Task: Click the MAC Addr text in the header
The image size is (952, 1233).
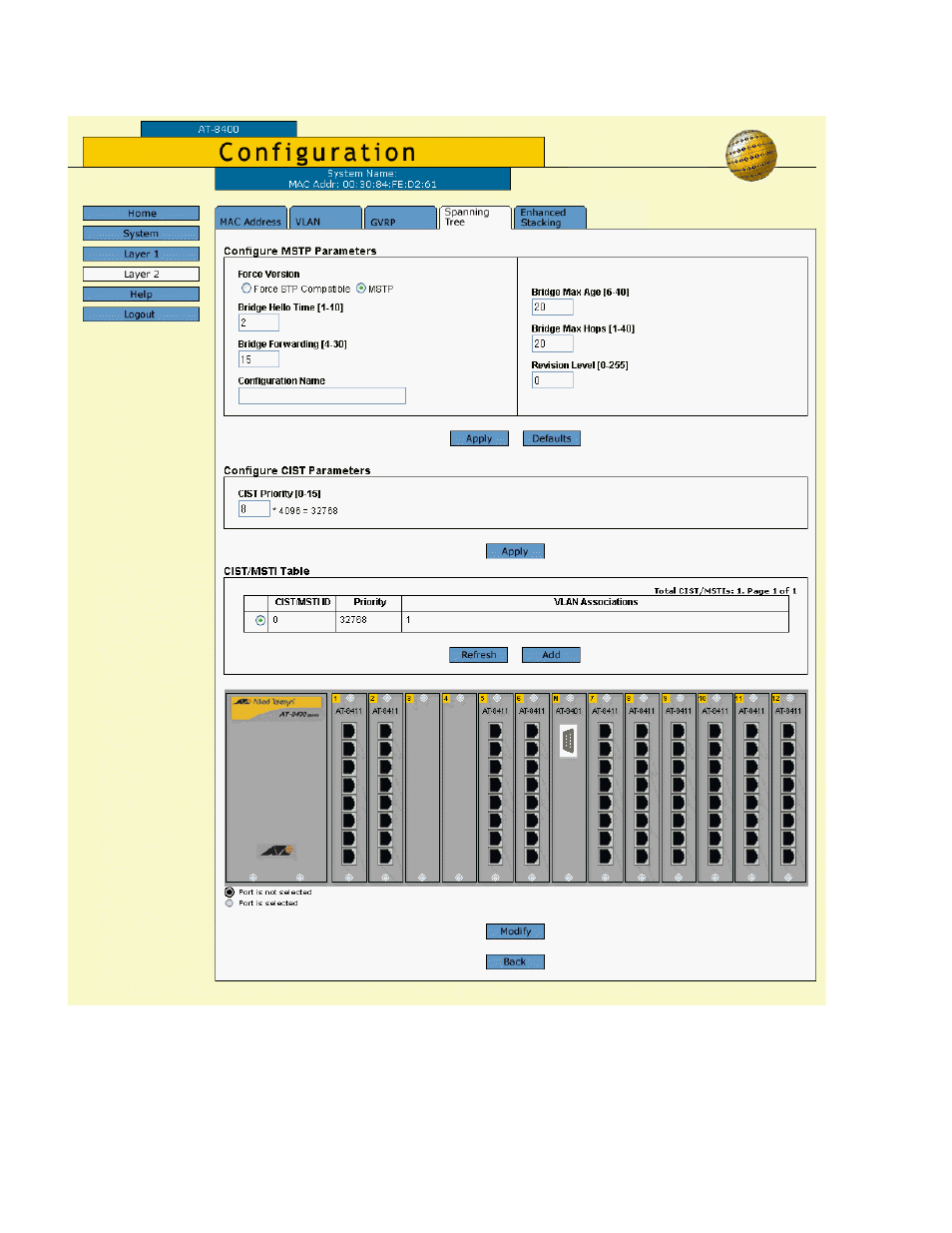Action: 362,185
